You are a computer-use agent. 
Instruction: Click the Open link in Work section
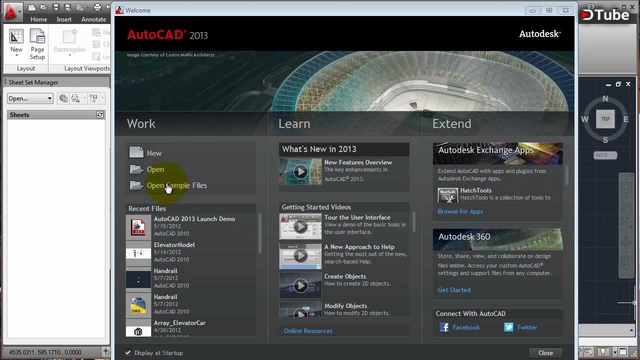click(x=156, y=169)
